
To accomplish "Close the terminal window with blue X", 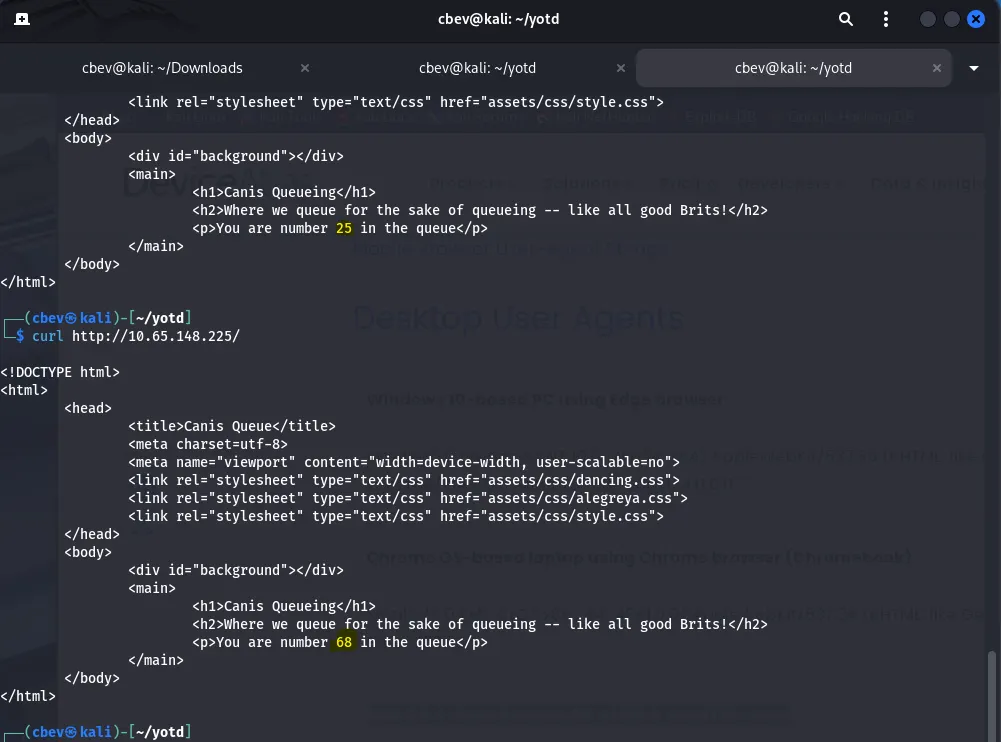I will click(x=976, y=19).
